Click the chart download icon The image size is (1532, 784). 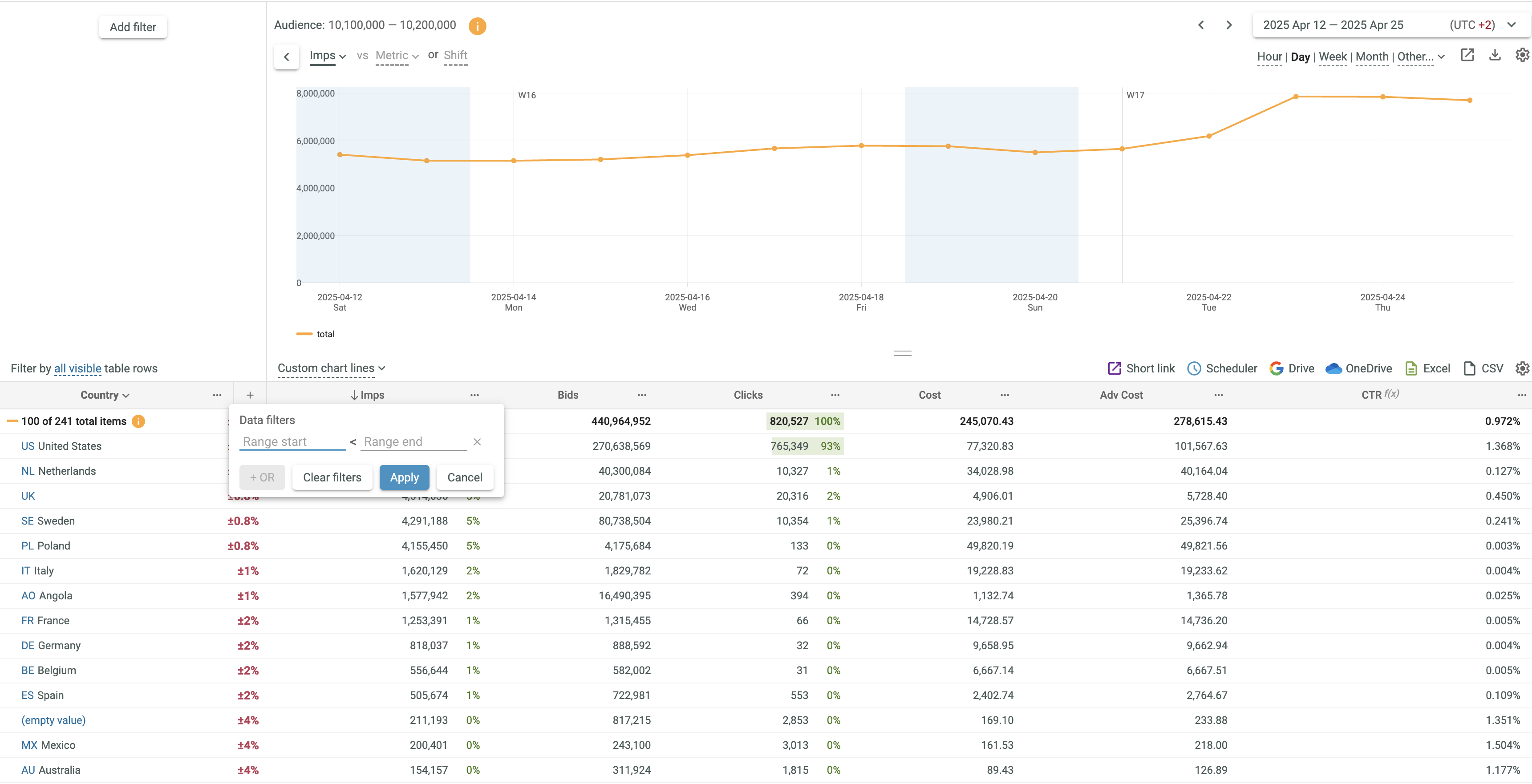pos(1495,55)
